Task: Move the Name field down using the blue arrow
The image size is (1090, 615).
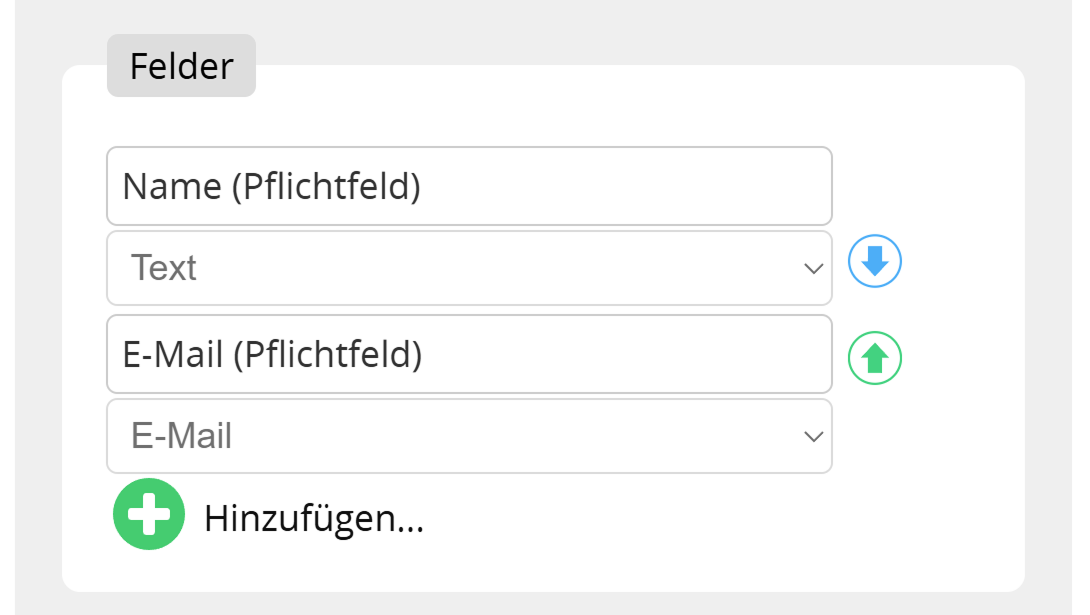Action: 874,261
